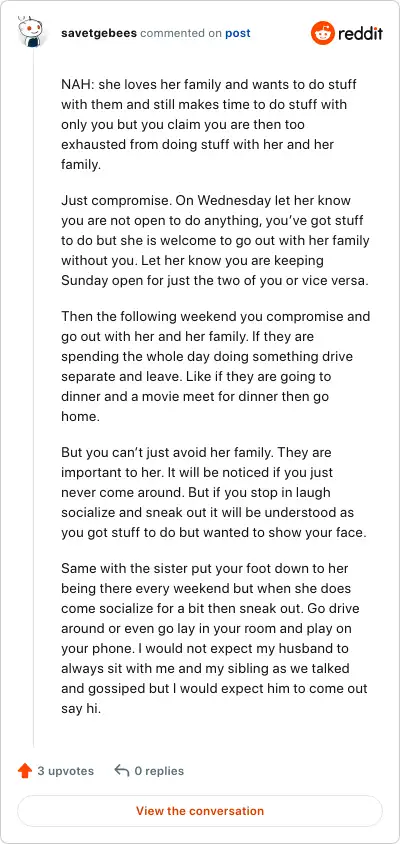Click the reply arrow icon
The height and width of the screenshot is (844, 400).
[x=122, y=771]
